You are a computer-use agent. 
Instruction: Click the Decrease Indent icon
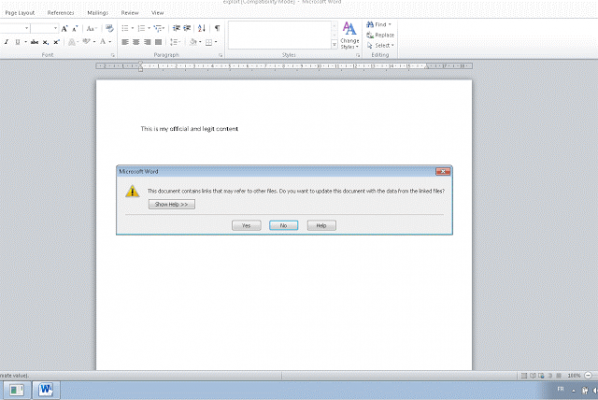point(176,28)
